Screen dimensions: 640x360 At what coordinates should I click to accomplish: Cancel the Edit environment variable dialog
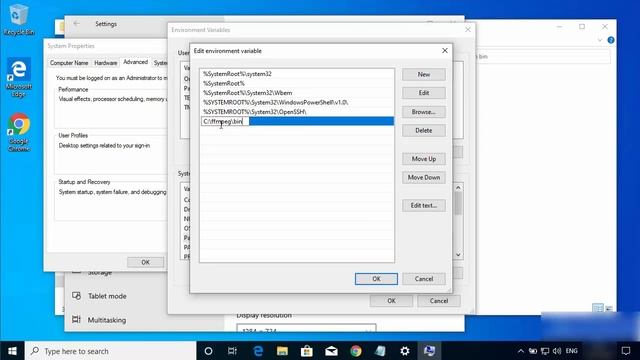click(424, 279)
